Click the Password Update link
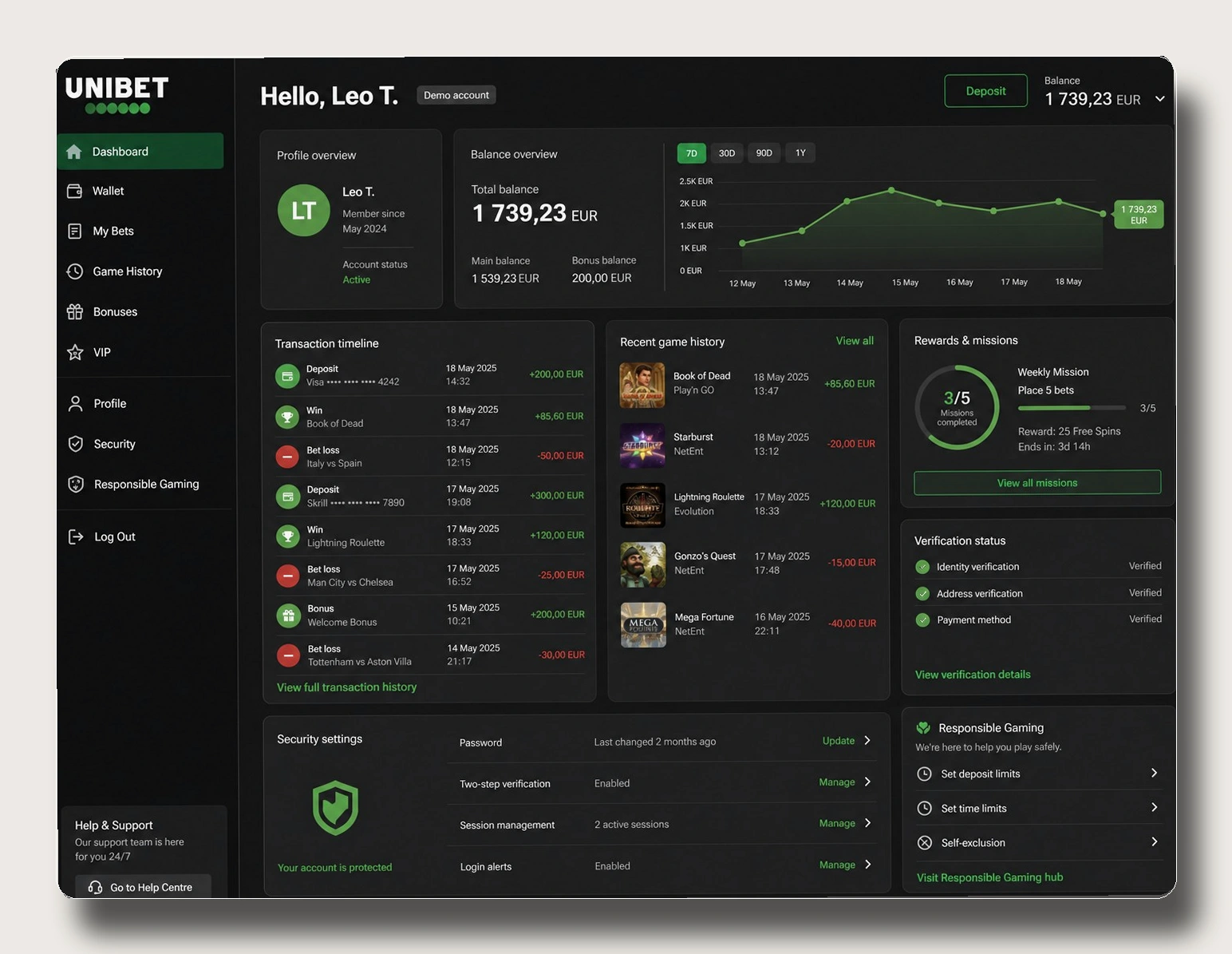This screenshot has width=1232, height=954. [839, 741]
